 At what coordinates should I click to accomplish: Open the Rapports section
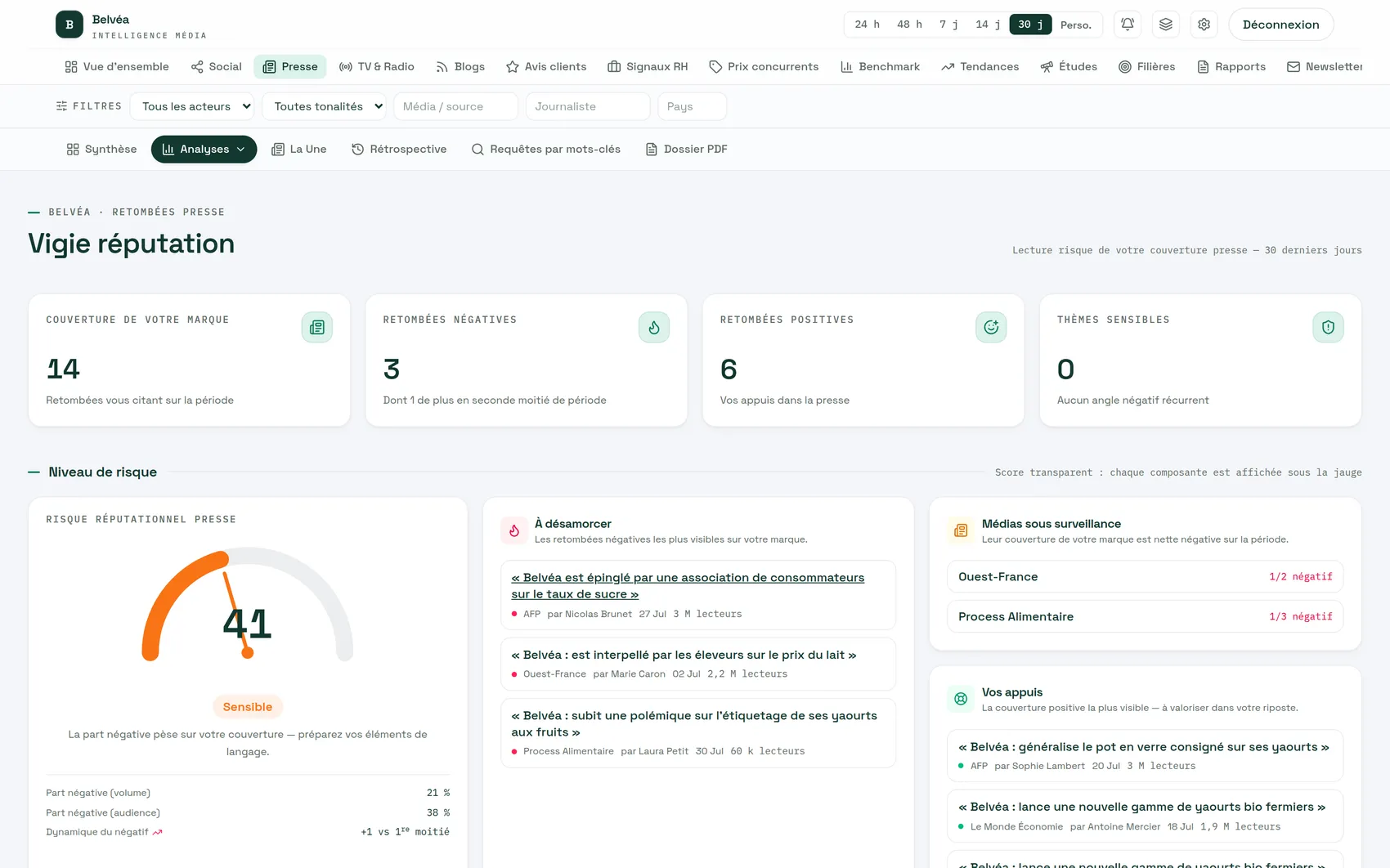pyautogui.click(x=1231, y=67)
